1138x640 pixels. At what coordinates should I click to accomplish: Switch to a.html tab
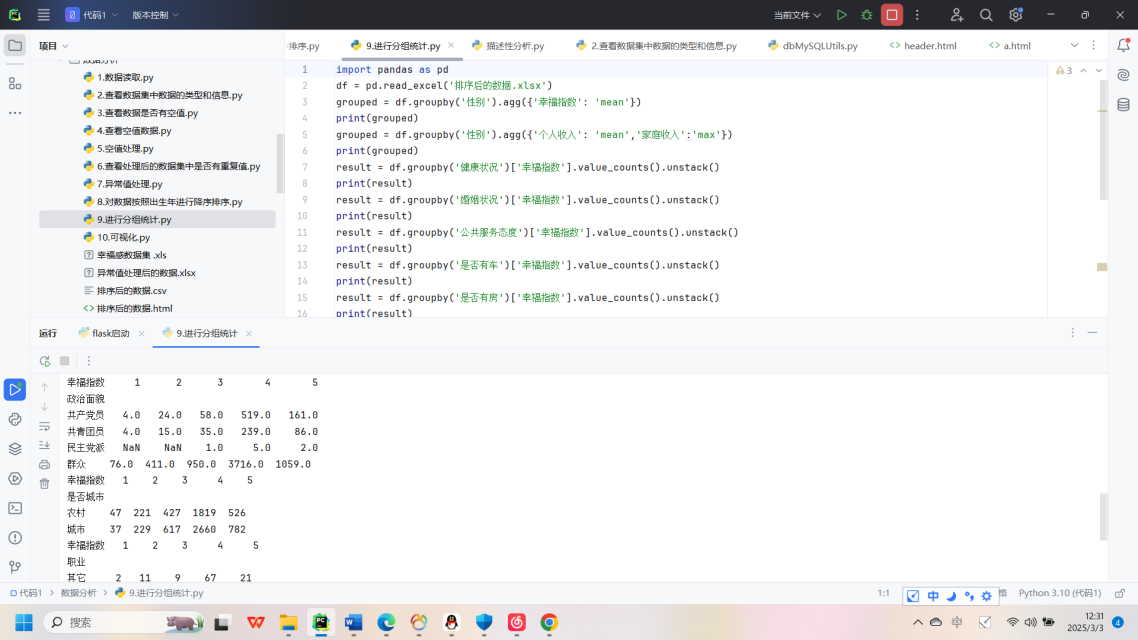[x=1010, y=46]
